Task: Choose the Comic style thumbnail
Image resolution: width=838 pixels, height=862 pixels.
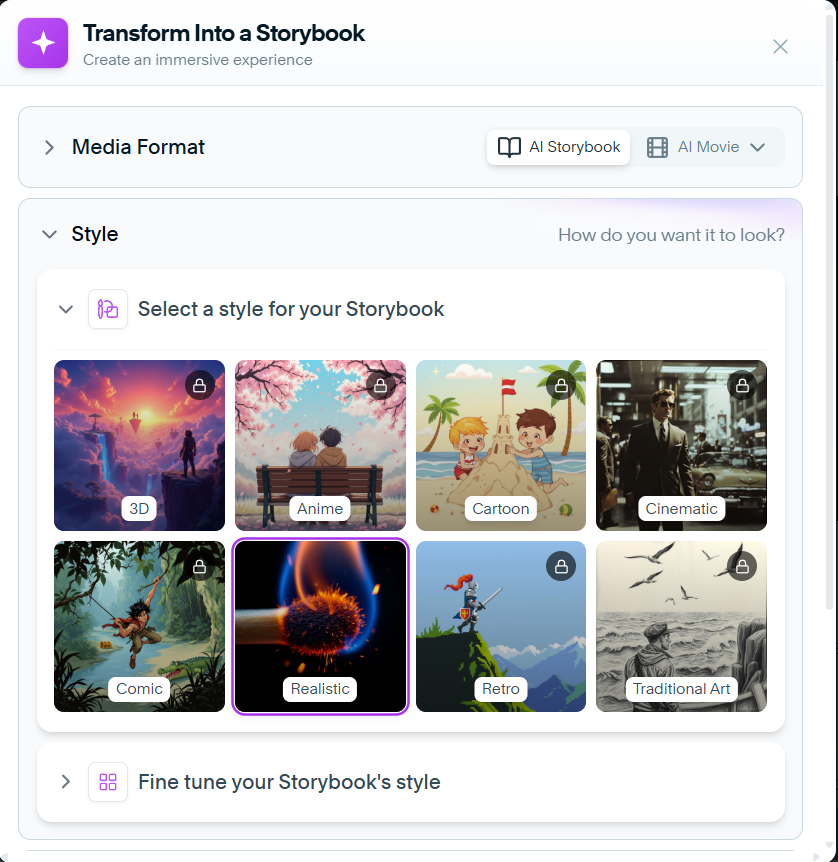Action: tap(139, 626)
